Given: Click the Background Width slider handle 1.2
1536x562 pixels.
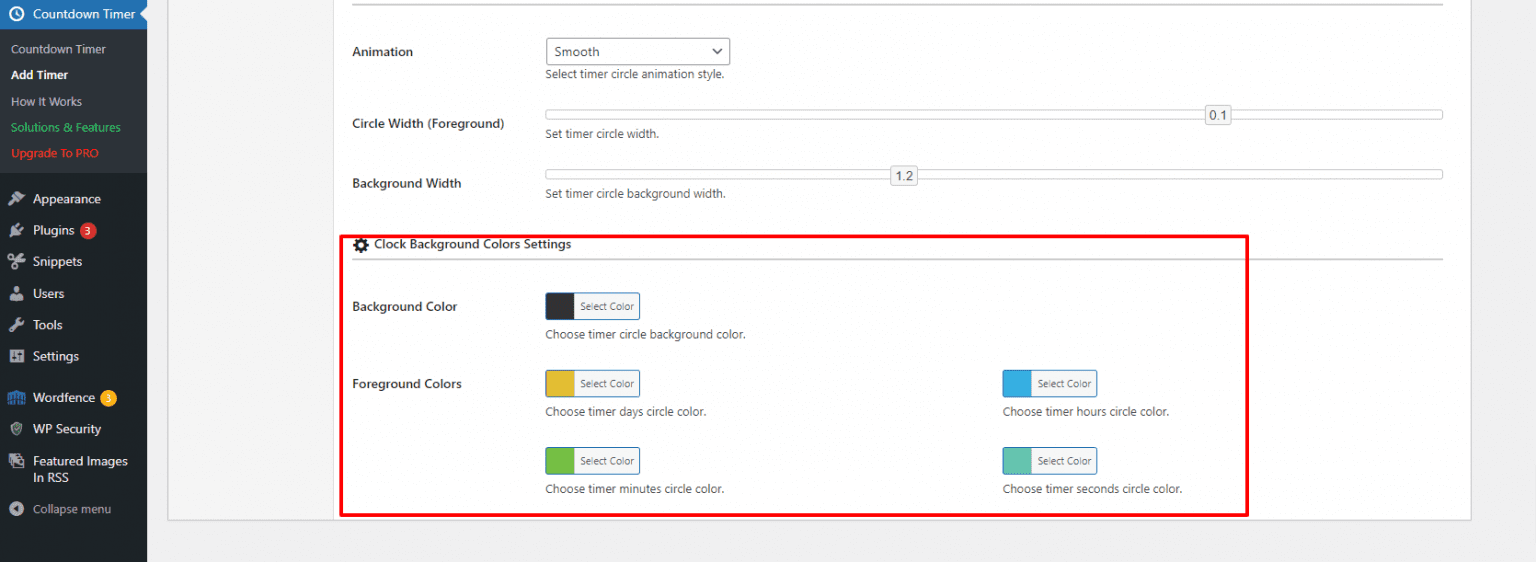Looking at the screenshot, I should (x=904, y=175).
